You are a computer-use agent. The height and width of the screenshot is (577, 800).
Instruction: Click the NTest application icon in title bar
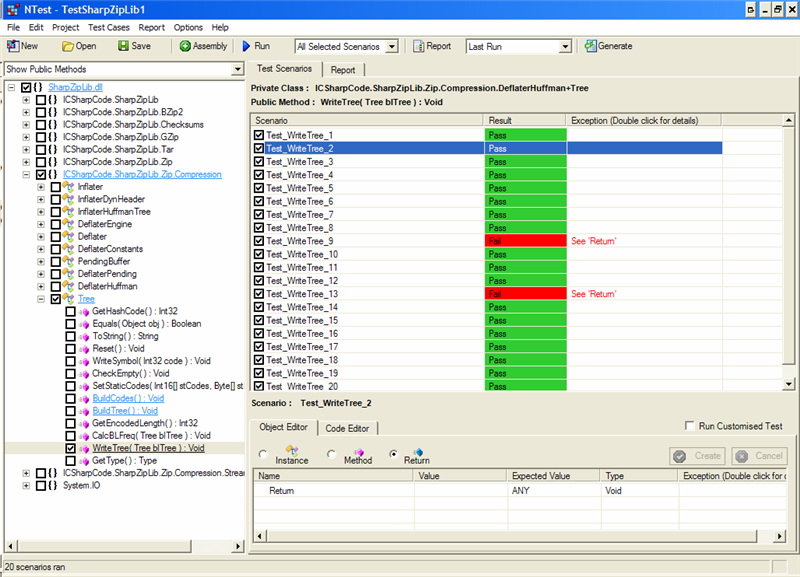[13, 10]
